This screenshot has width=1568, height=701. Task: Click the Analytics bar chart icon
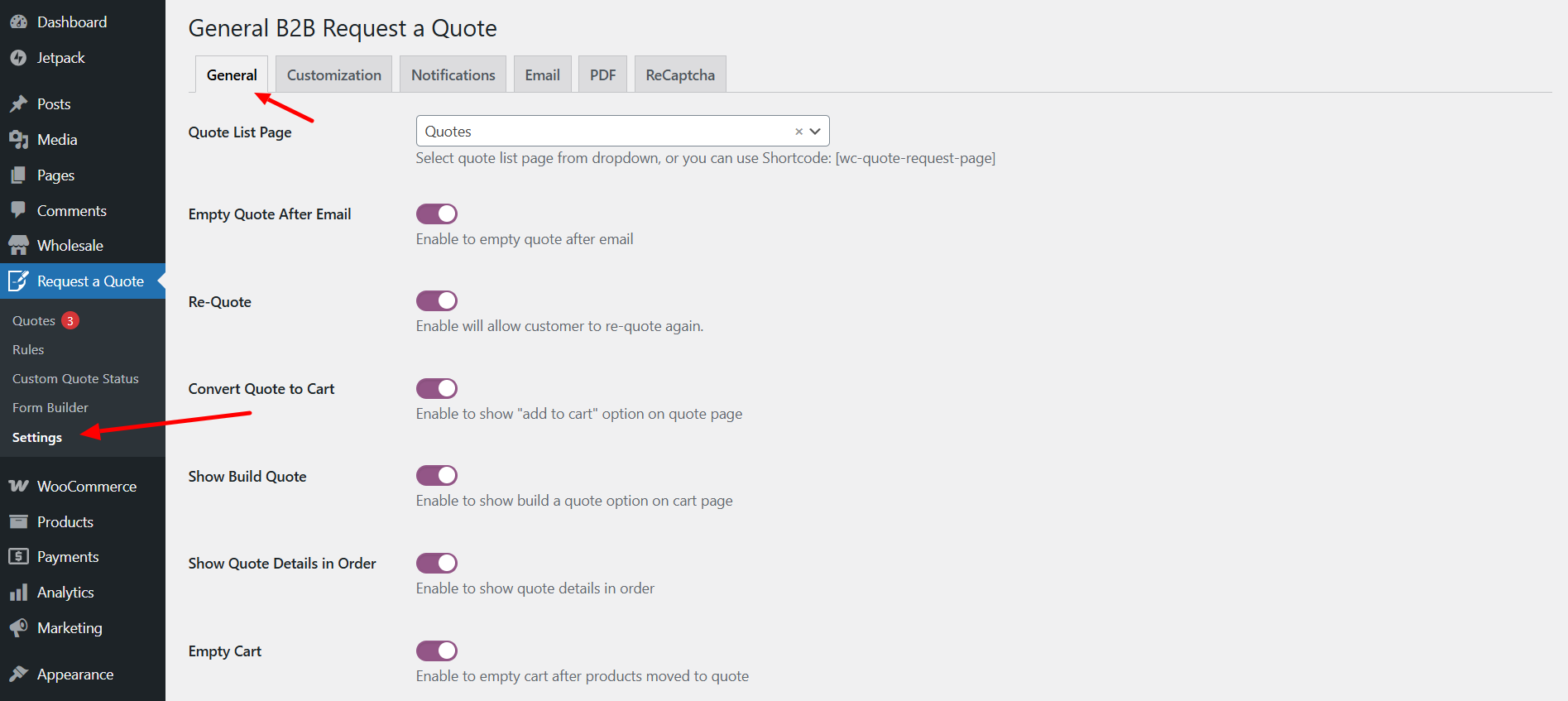point(18,593)
